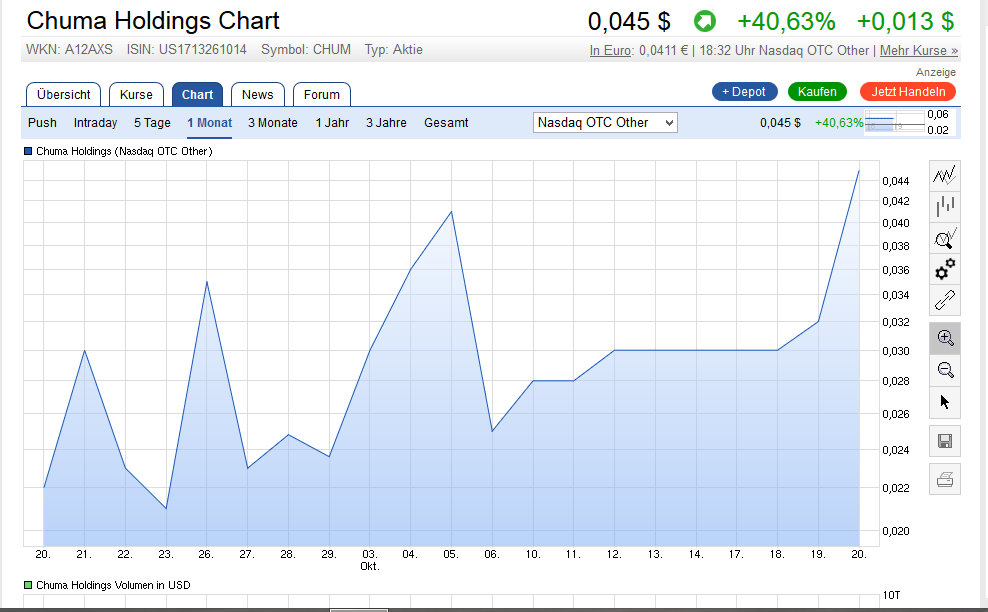Open chart analysis tool with magnifier

point(945,238)
